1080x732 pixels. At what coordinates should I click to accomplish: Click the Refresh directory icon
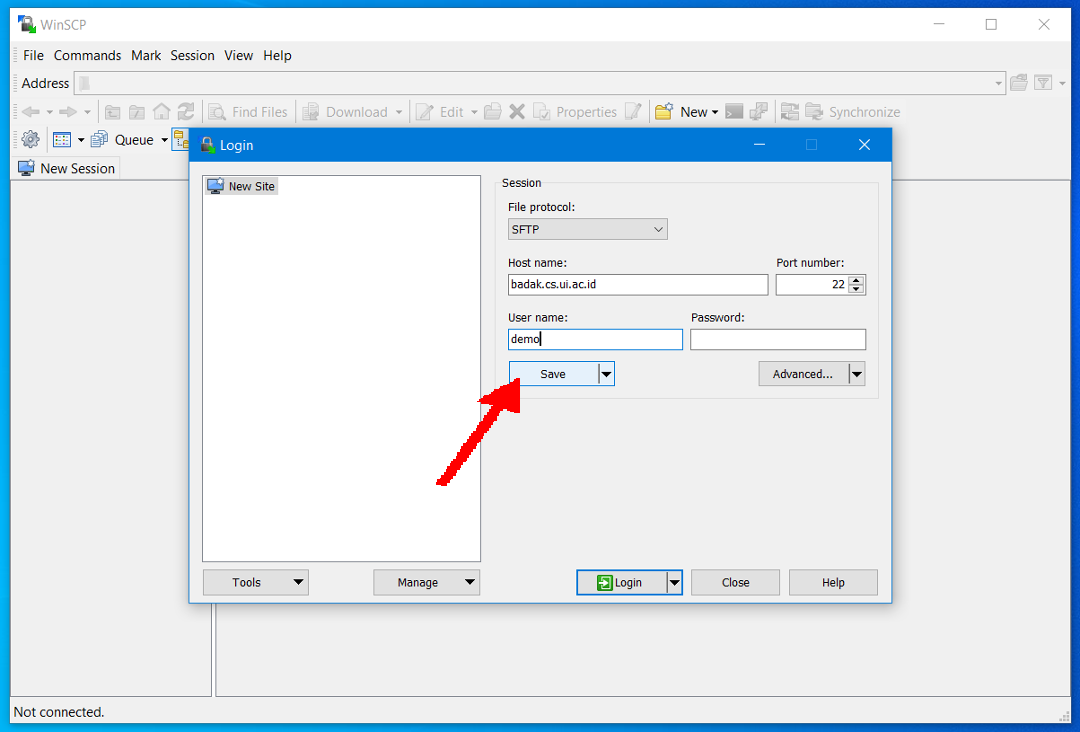[186, 112]
